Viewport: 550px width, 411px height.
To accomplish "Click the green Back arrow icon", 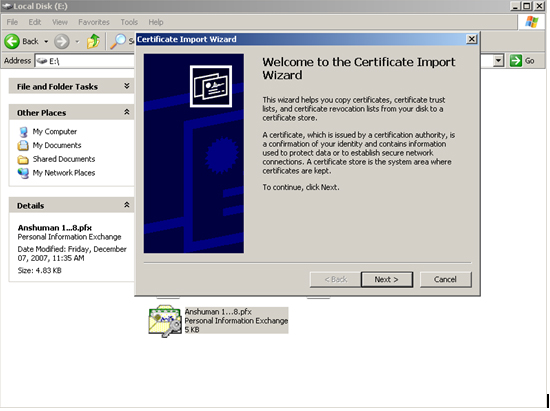I will coord(12,41).
